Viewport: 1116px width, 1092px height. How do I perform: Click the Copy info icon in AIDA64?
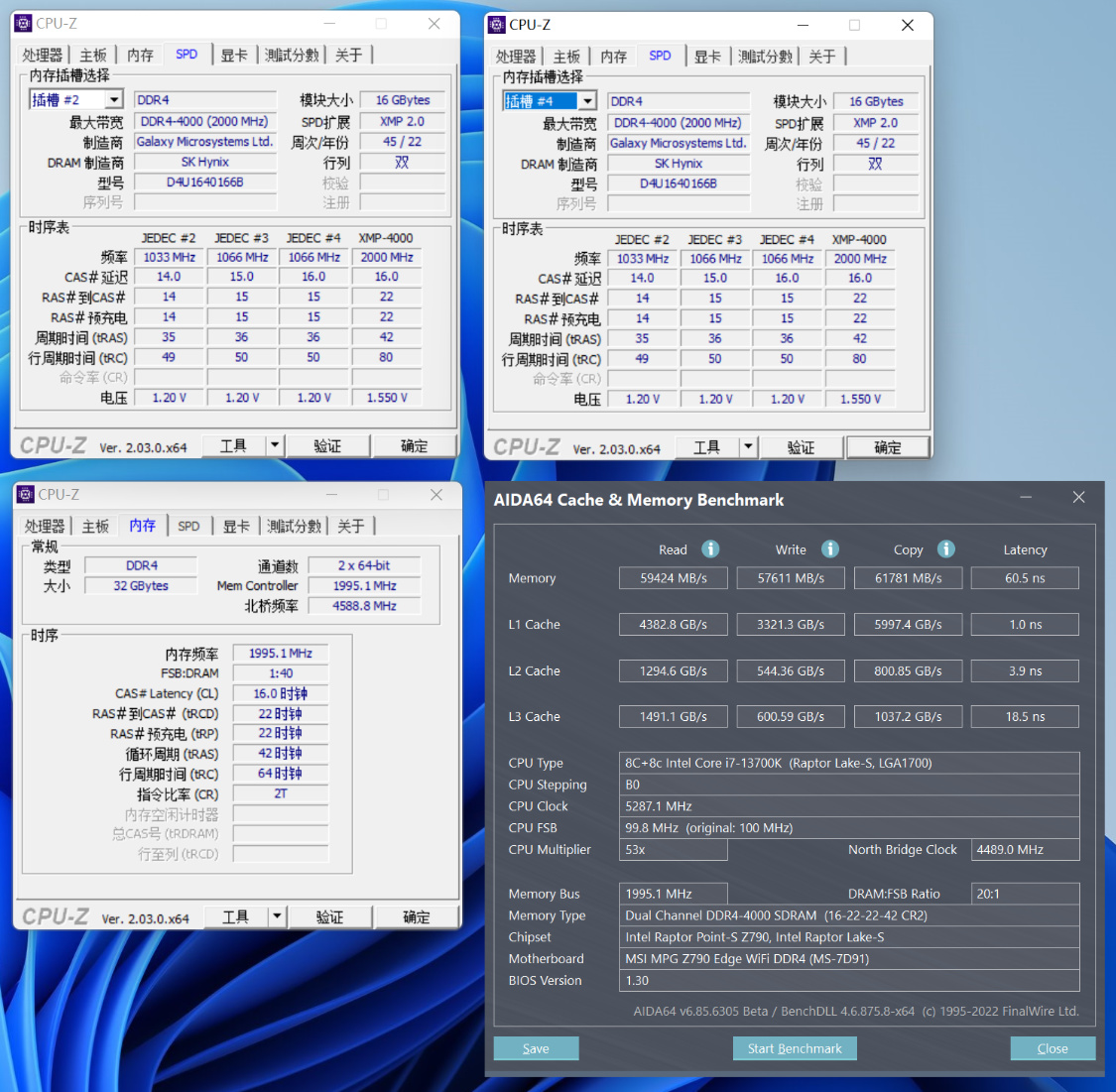tap(945, 549)
